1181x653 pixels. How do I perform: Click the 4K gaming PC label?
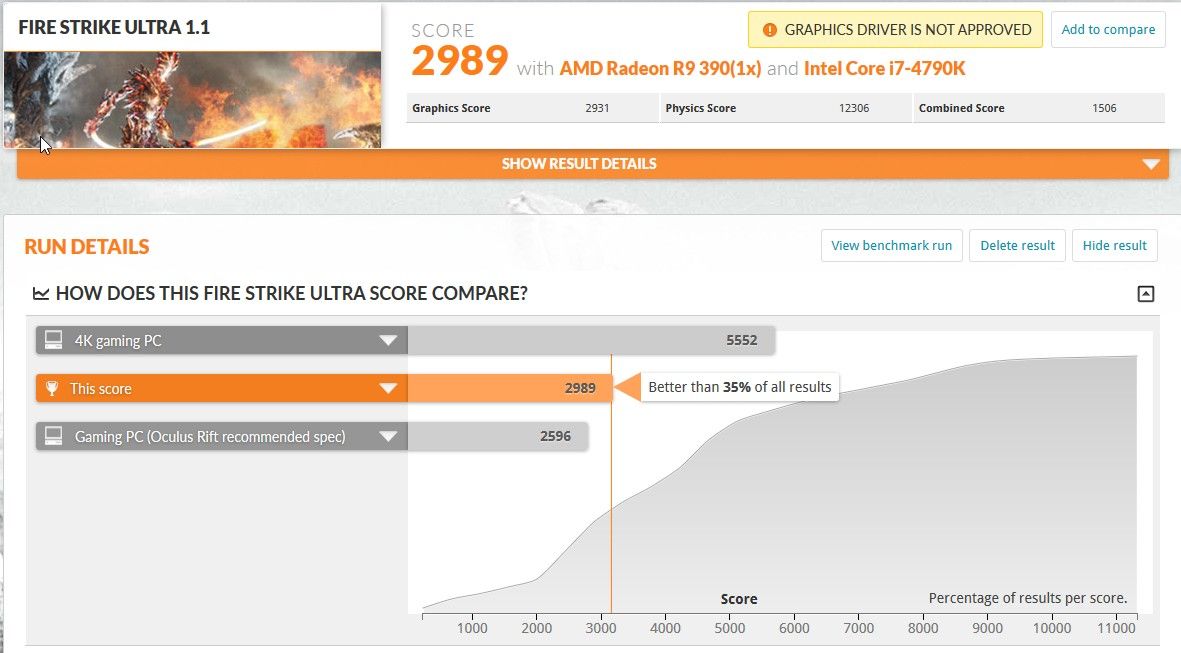click(117, 340)
